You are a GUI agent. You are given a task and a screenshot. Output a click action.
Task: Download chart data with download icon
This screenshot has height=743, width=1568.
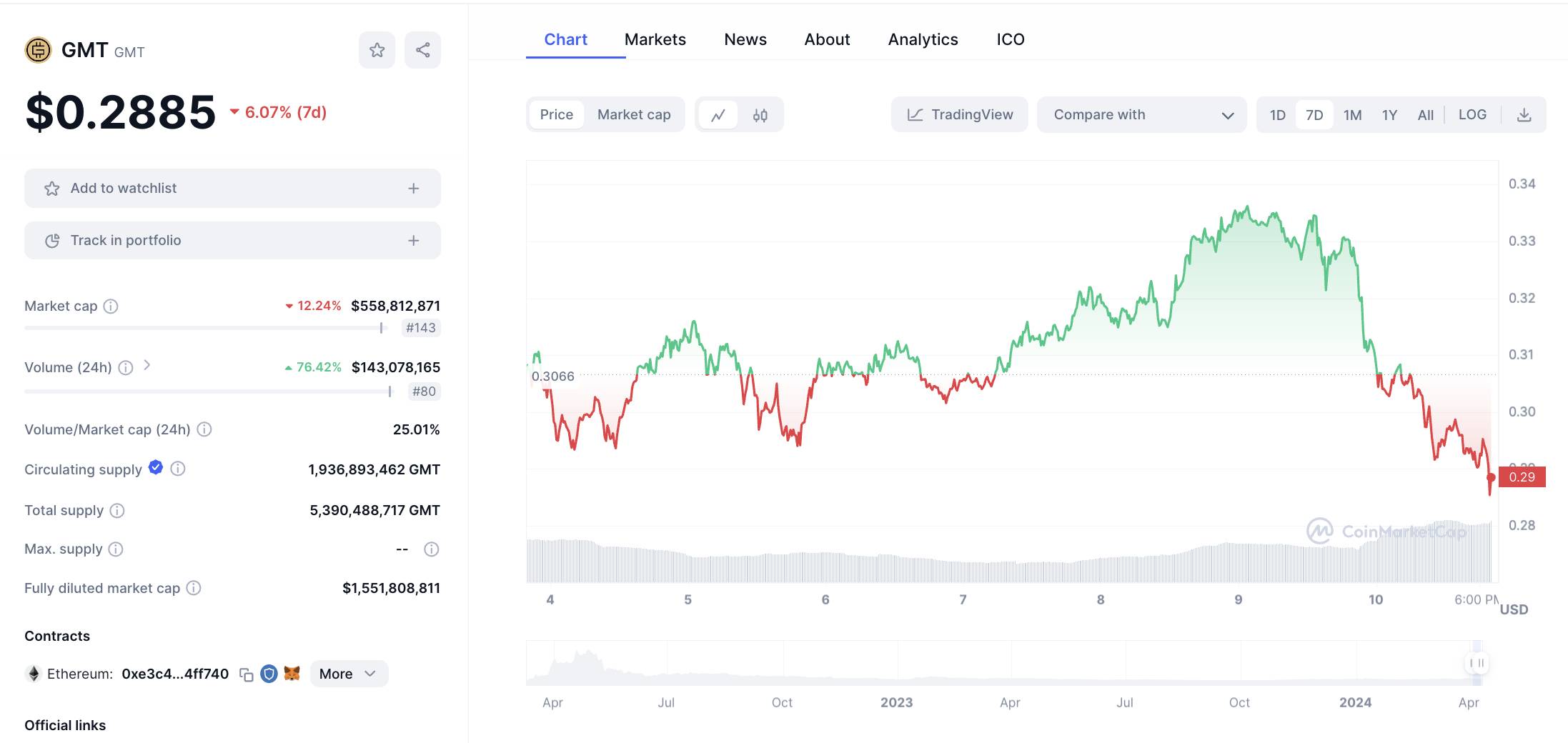[1524, 115]
